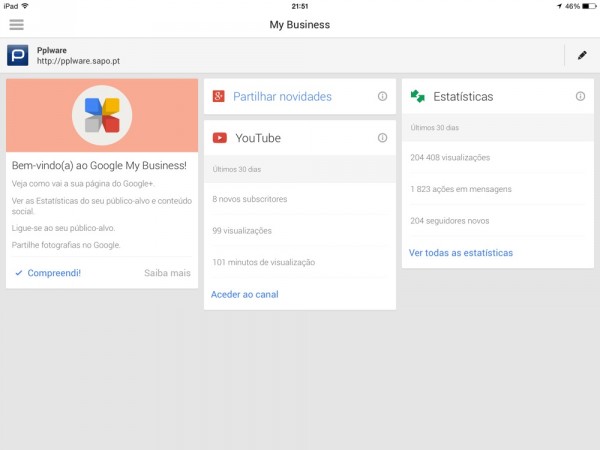Click Compreendi! to dismiss welcome card
600x450 pixels.
click(54, 273)
